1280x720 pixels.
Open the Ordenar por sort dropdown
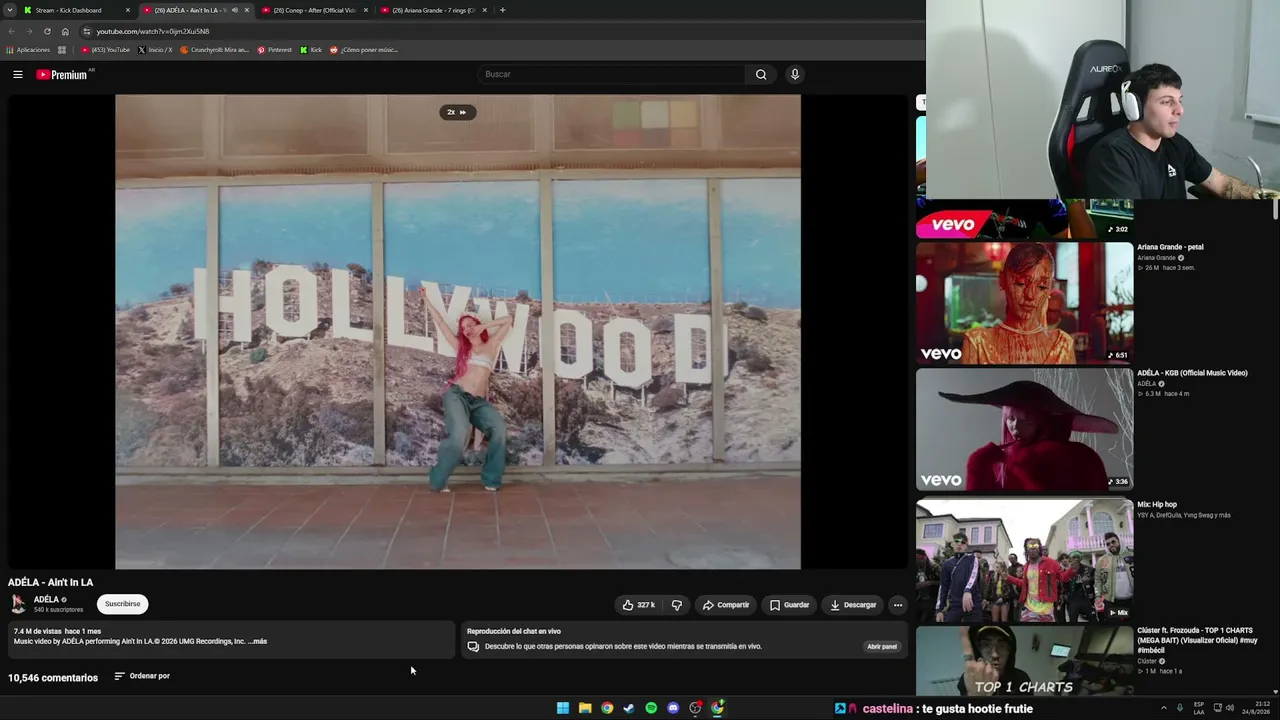point(142,676)
